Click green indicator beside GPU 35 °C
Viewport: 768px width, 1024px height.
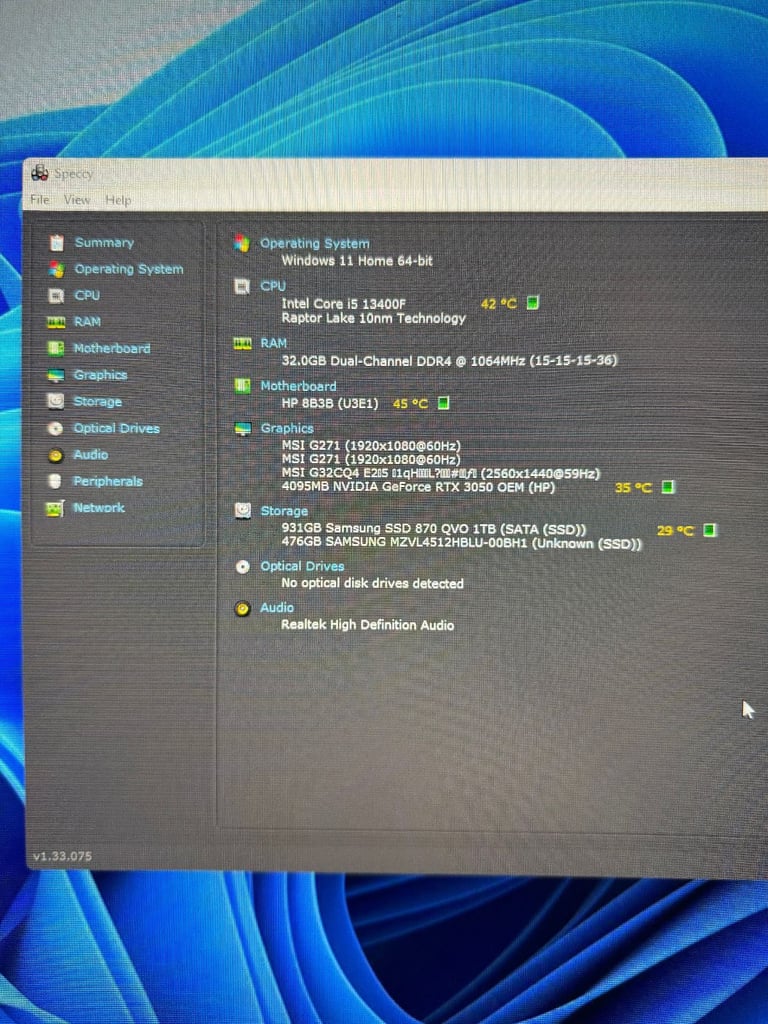(668, 487)
